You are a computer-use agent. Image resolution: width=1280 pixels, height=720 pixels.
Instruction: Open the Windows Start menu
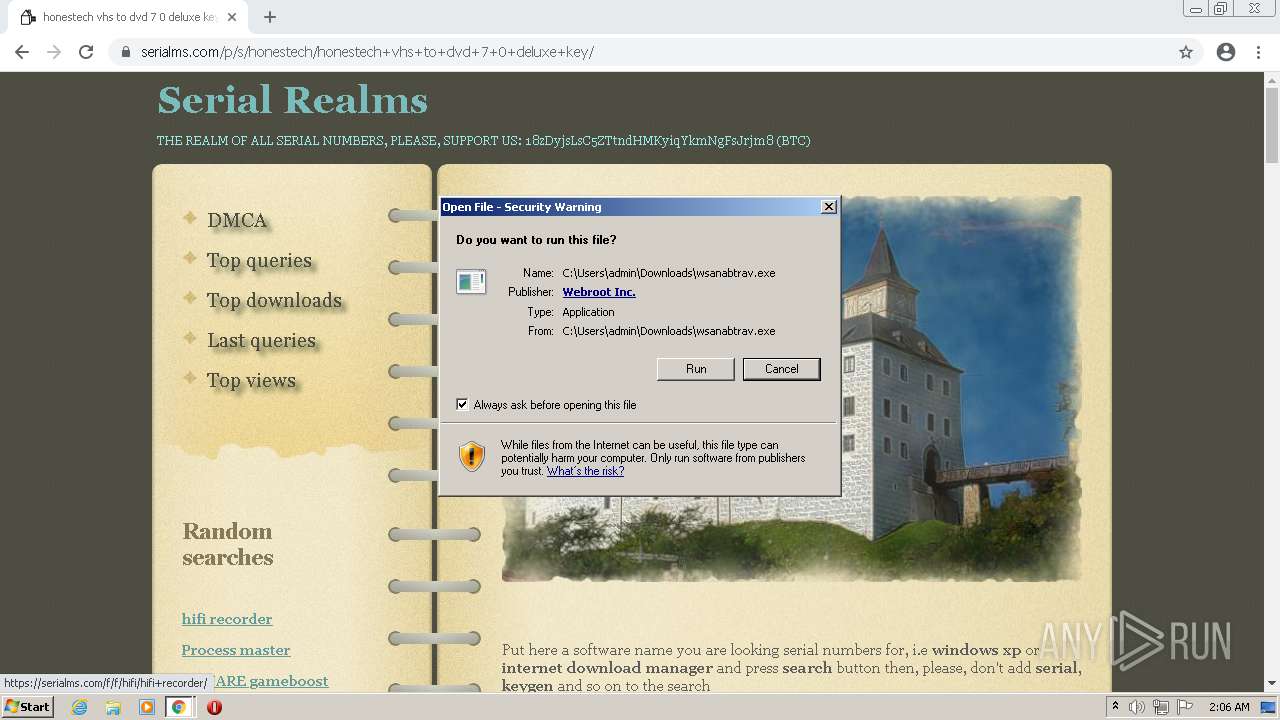coord(28,707)
